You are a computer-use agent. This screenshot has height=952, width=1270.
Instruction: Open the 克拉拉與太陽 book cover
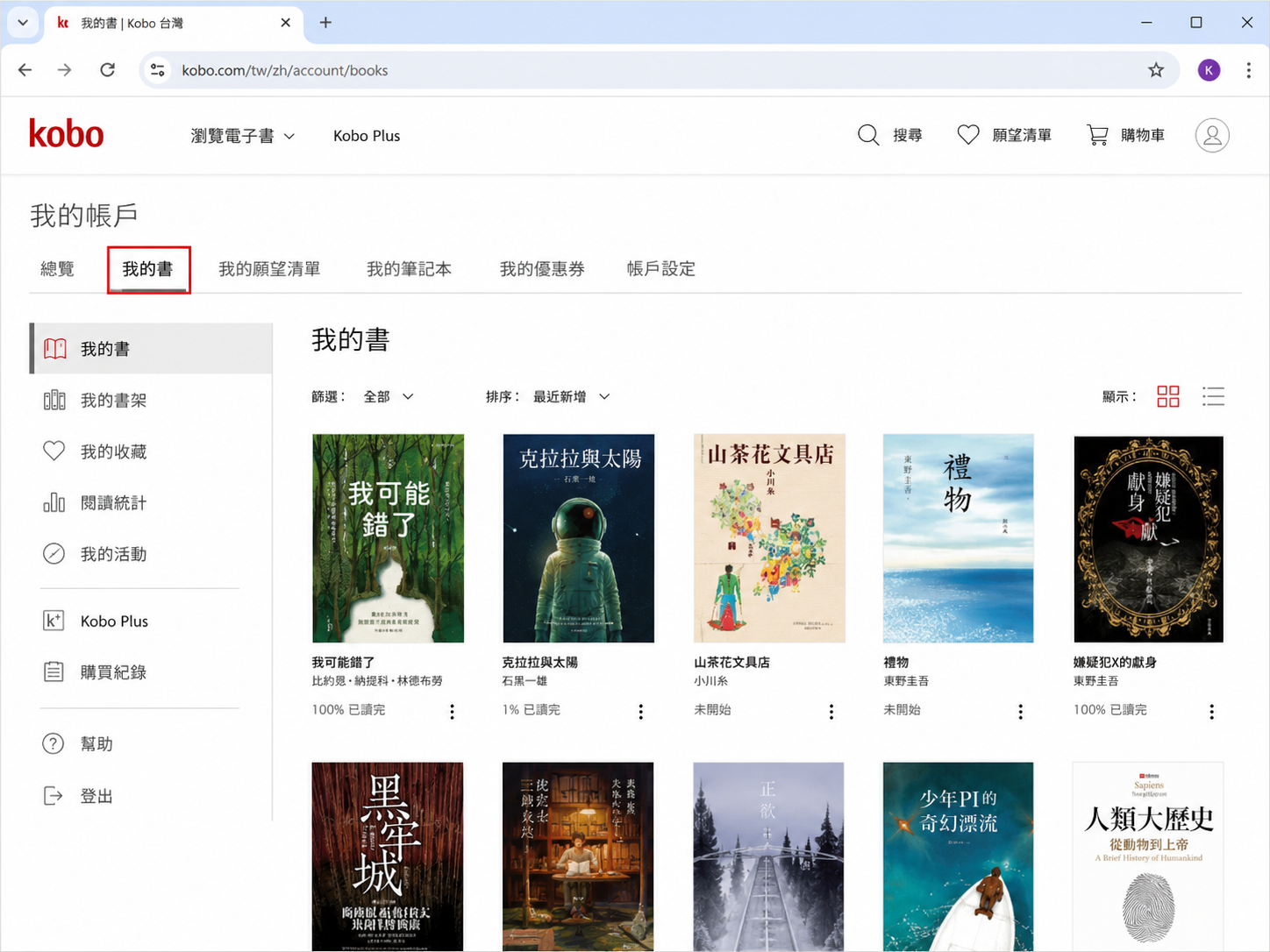579,538
